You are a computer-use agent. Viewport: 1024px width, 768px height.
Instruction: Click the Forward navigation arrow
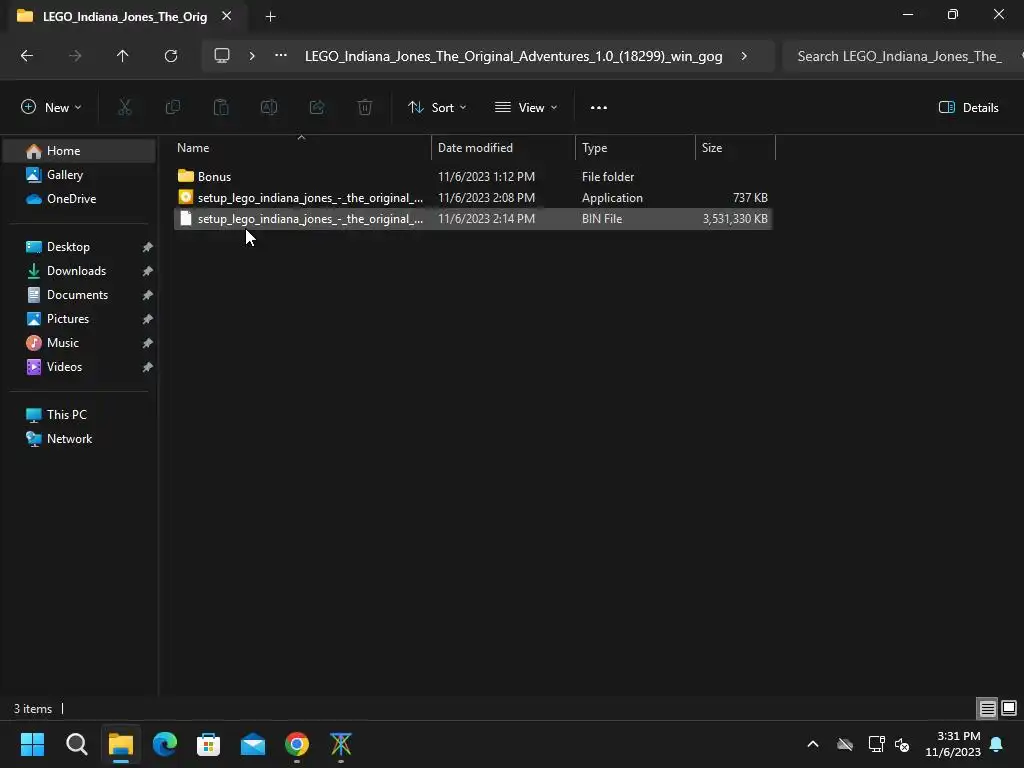point(75,56)
